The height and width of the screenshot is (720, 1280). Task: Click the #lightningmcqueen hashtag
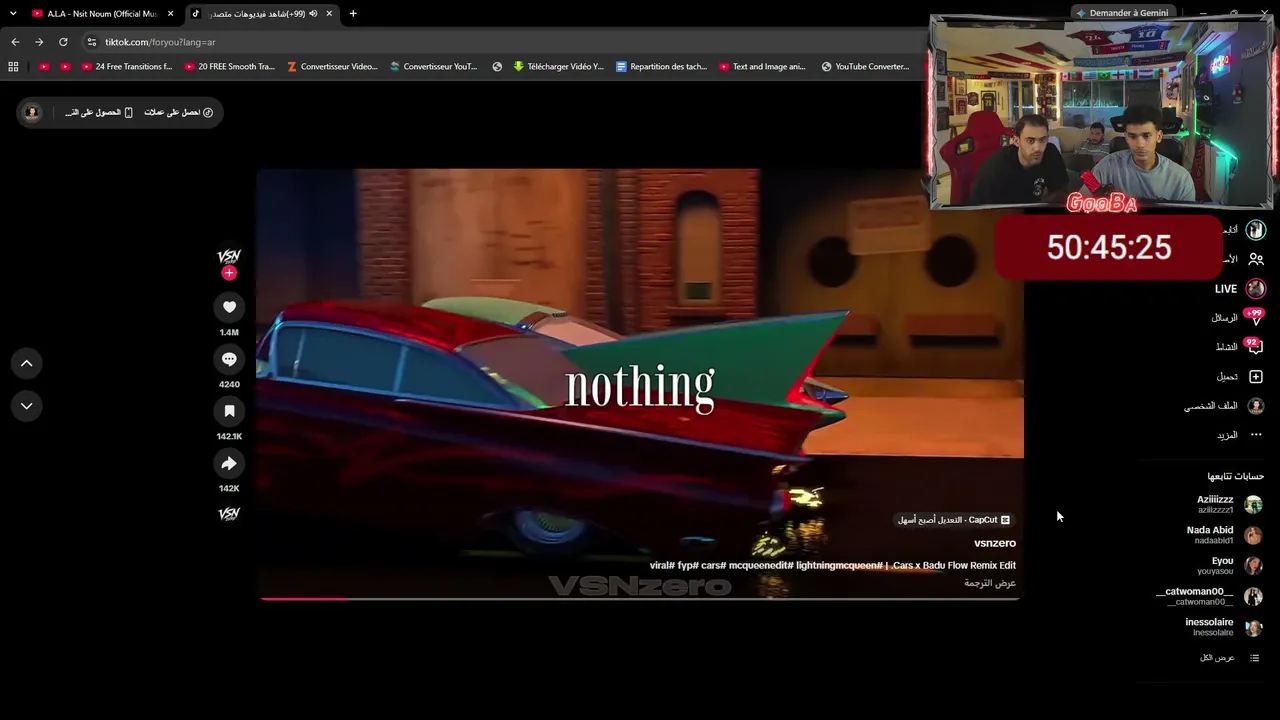click(x=839, y=566)
